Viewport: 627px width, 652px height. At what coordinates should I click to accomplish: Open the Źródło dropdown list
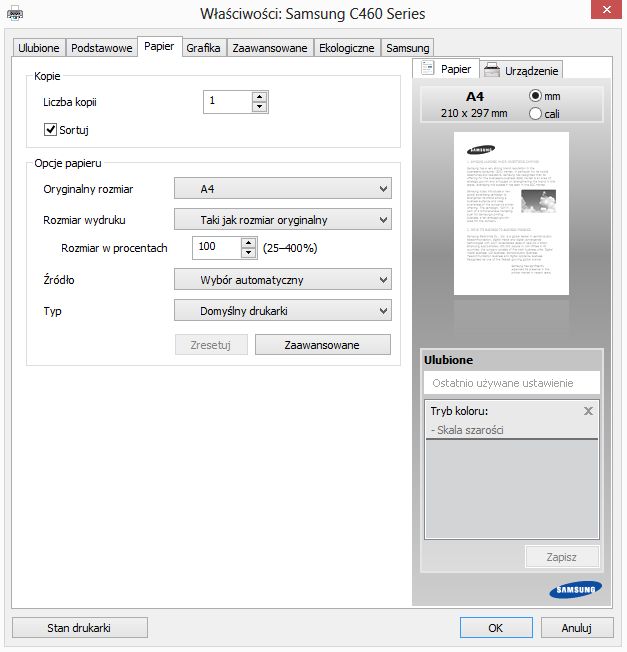tap(283, 279)
